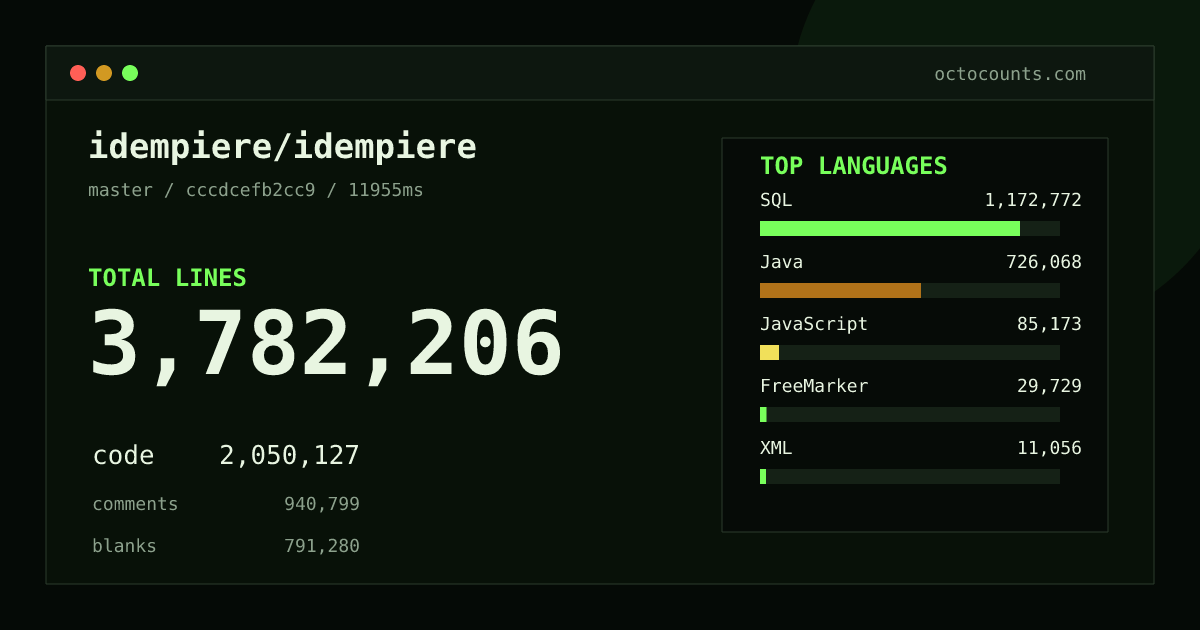
Task: Select the 1,172,772 SQL line count
Action: pos(1033,200)
